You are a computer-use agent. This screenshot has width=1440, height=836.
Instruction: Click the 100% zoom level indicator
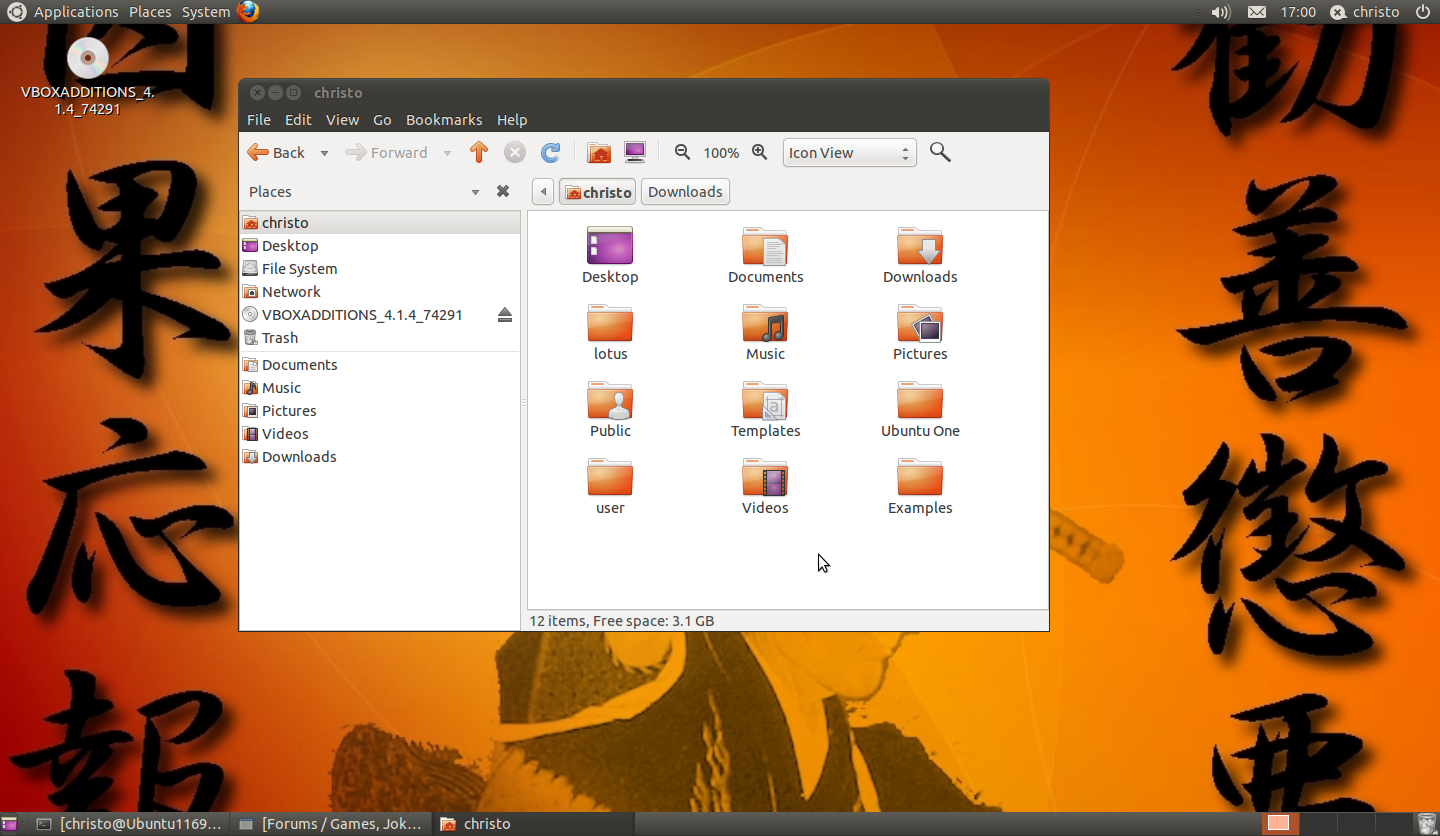pyautogui.click(x=720, y=153)
